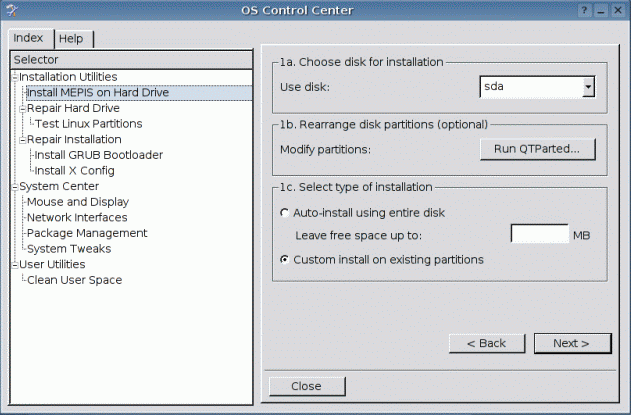Viewport: 631px width, 415px height.
Task: Collapse the Installation Utilities tree node
Action: point(15,77)
